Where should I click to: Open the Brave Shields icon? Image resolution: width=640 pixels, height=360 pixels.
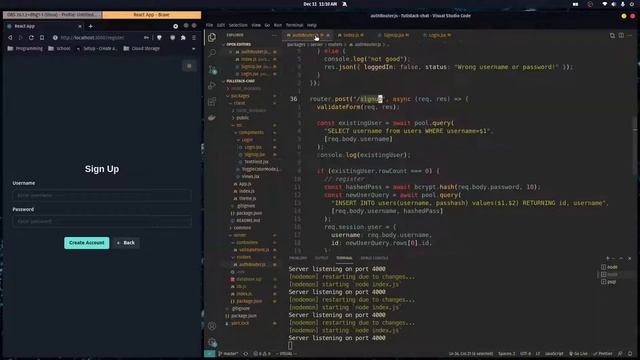pos(159,38)
